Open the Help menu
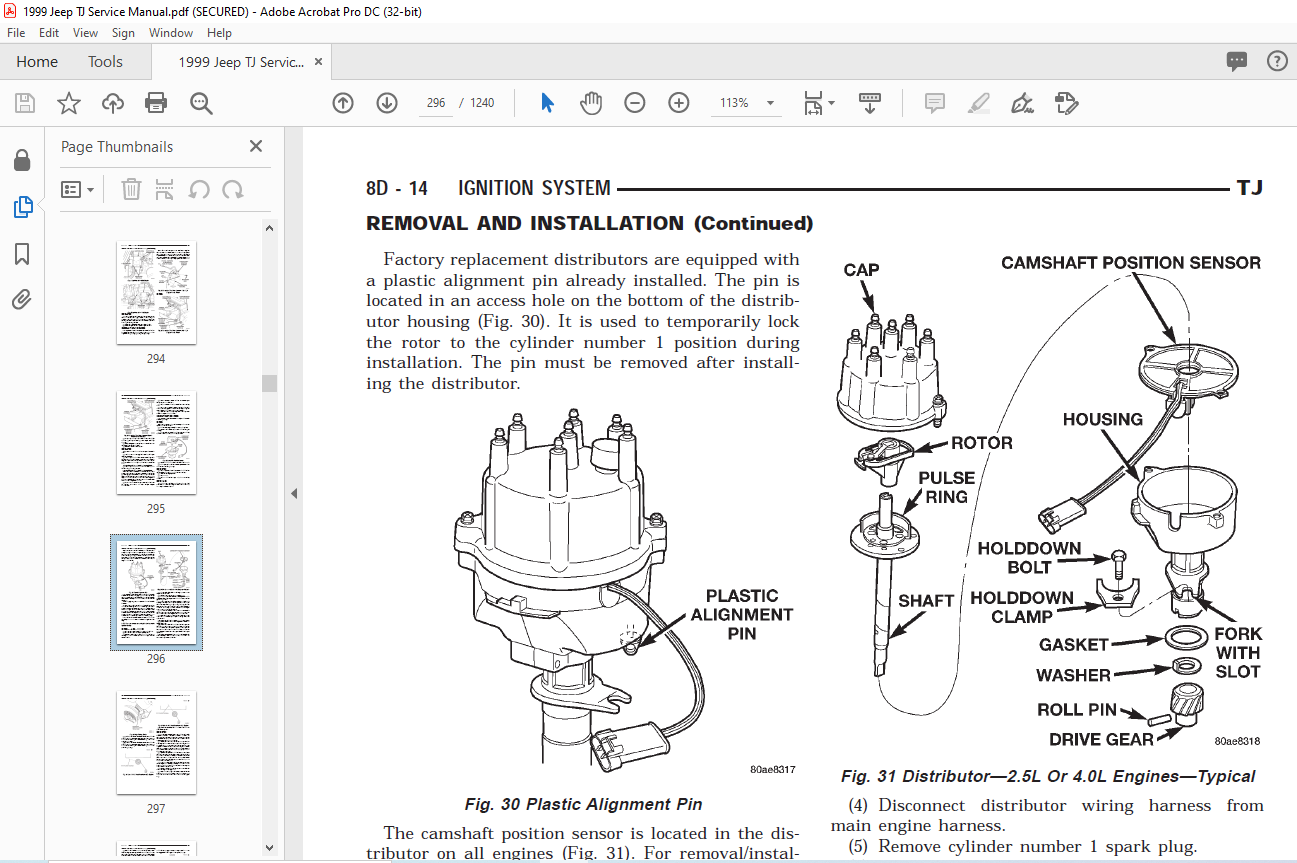The height and width of the screenshot is (863, 1297). 219,33
